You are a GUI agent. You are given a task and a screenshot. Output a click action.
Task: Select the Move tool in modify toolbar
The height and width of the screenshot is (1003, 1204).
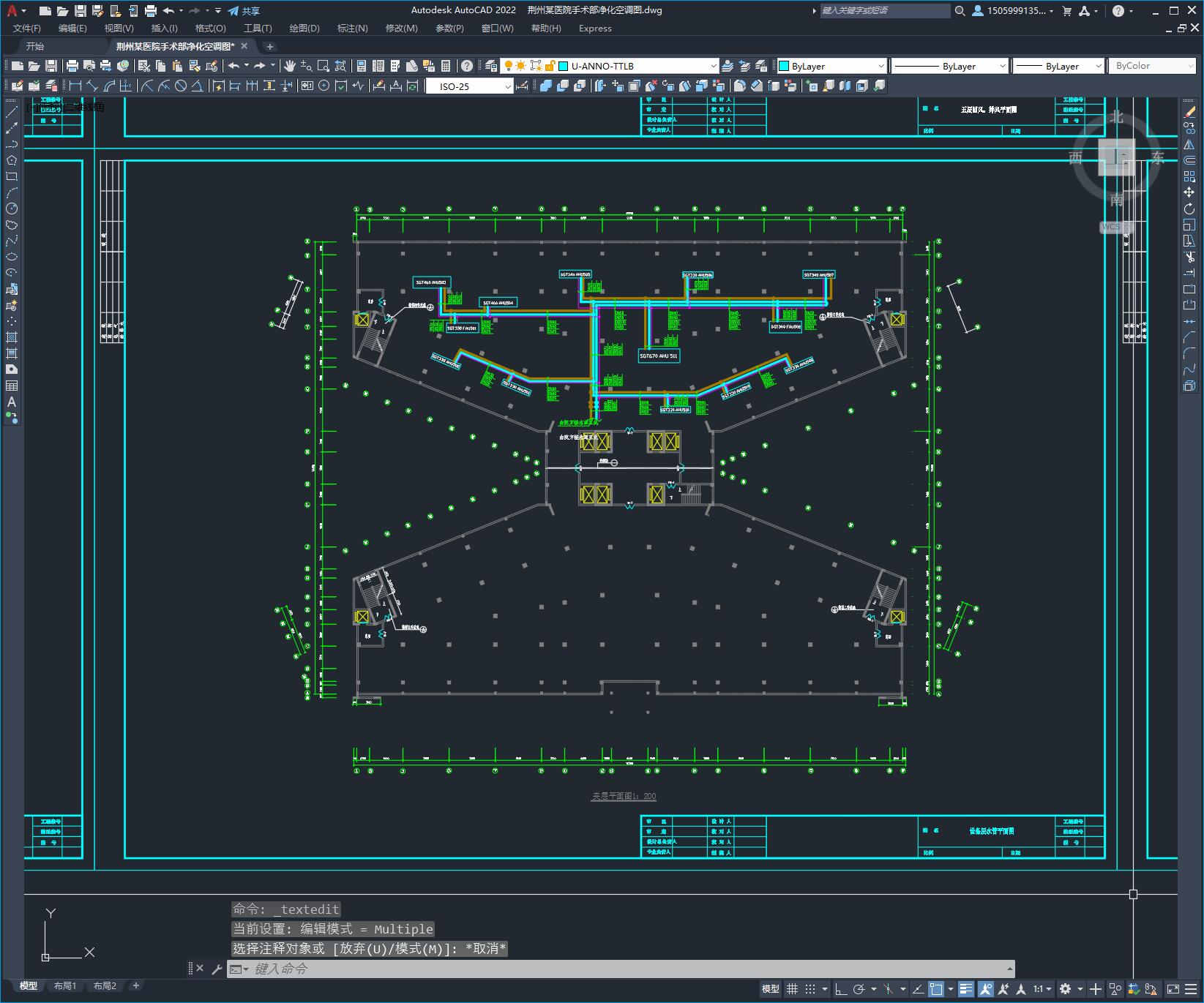click(x=1189, y=192)
